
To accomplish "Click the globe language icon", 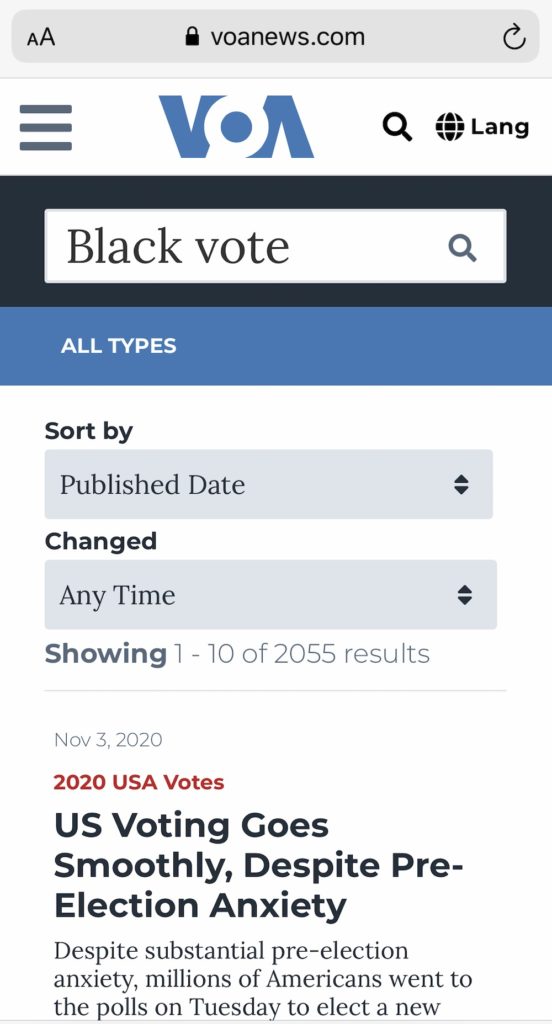I will click(449, 127).
